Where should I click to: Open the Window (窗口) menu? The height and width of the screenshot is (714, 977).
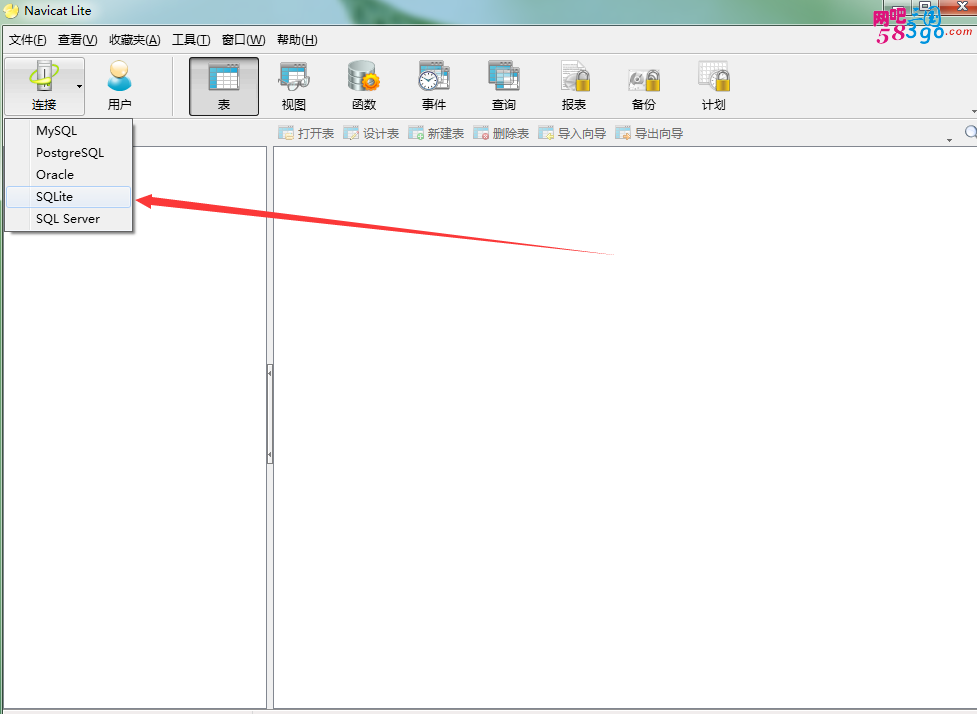coord(244,40)
